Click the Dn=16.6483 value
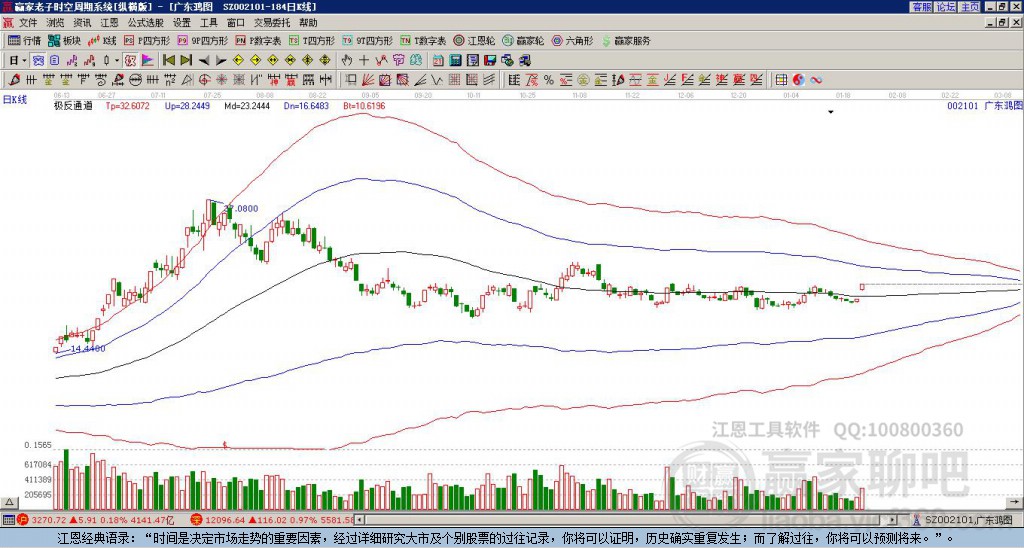 pyautogui.click(x=306, y=105)
